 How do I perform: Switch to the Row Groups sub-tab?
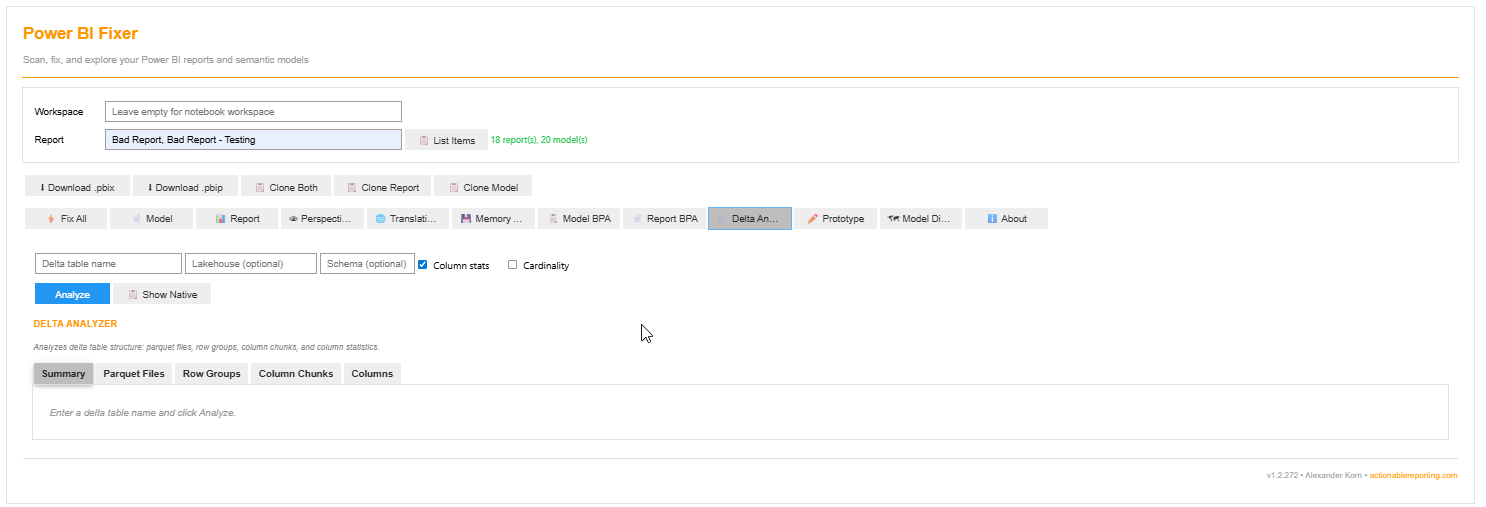(x=211, y=373)
